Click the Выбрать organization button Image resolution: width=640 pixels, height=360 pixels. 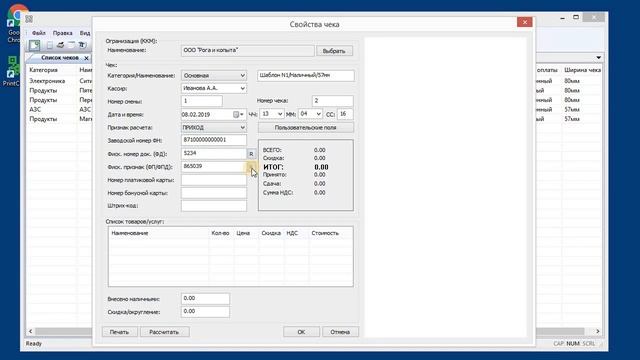tap(334, 51)
